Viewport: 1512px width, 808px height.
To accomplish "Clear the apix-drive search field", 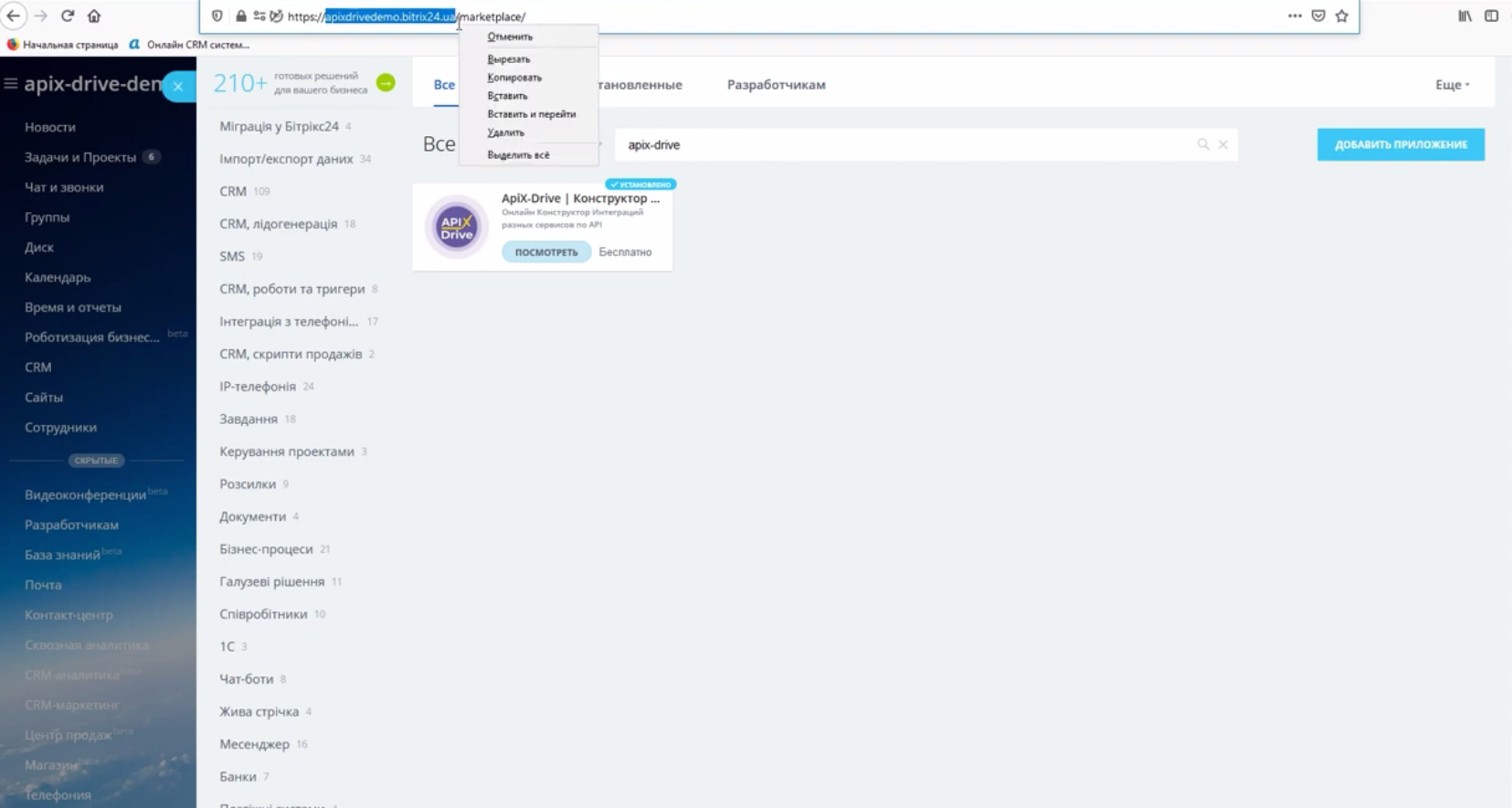I will click(x=1223, y=144).
